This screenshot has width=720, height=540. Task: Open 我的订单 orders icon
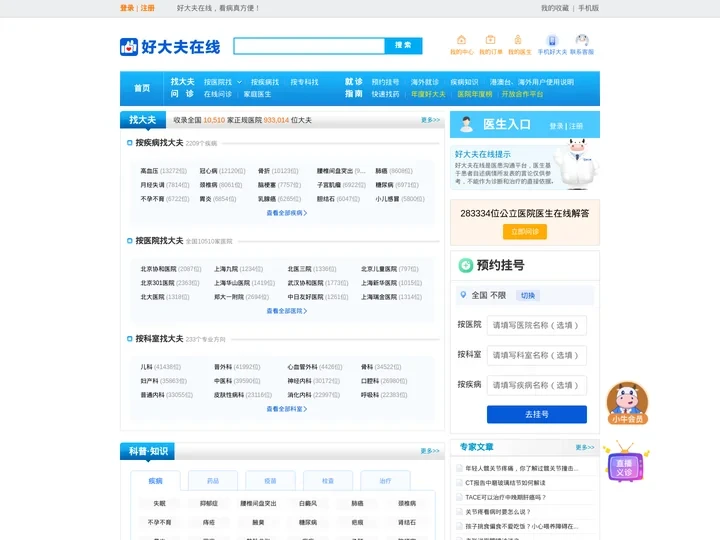490,40
